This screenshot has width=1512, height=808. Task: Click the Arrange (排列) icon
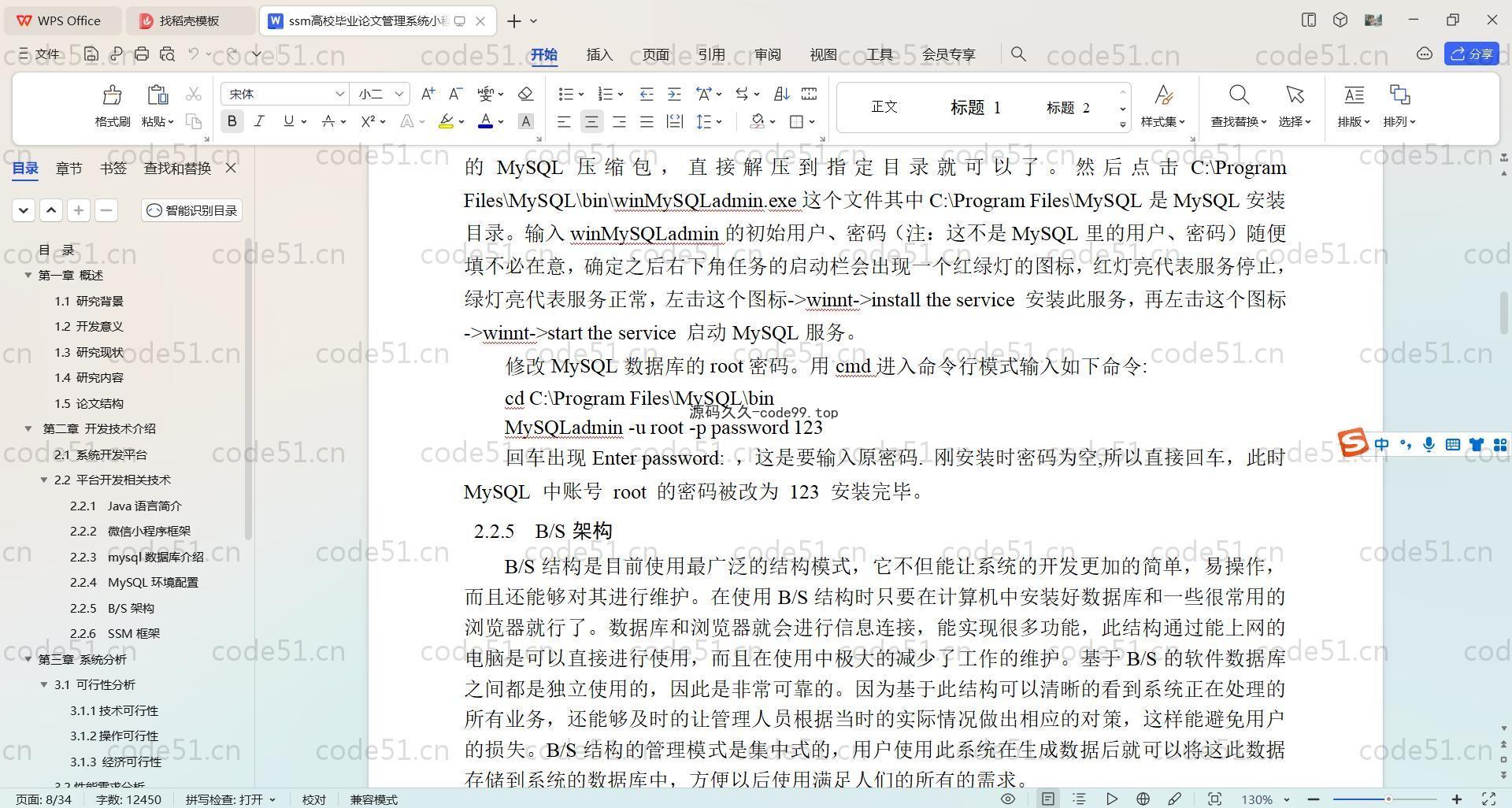coord(1399,95)
